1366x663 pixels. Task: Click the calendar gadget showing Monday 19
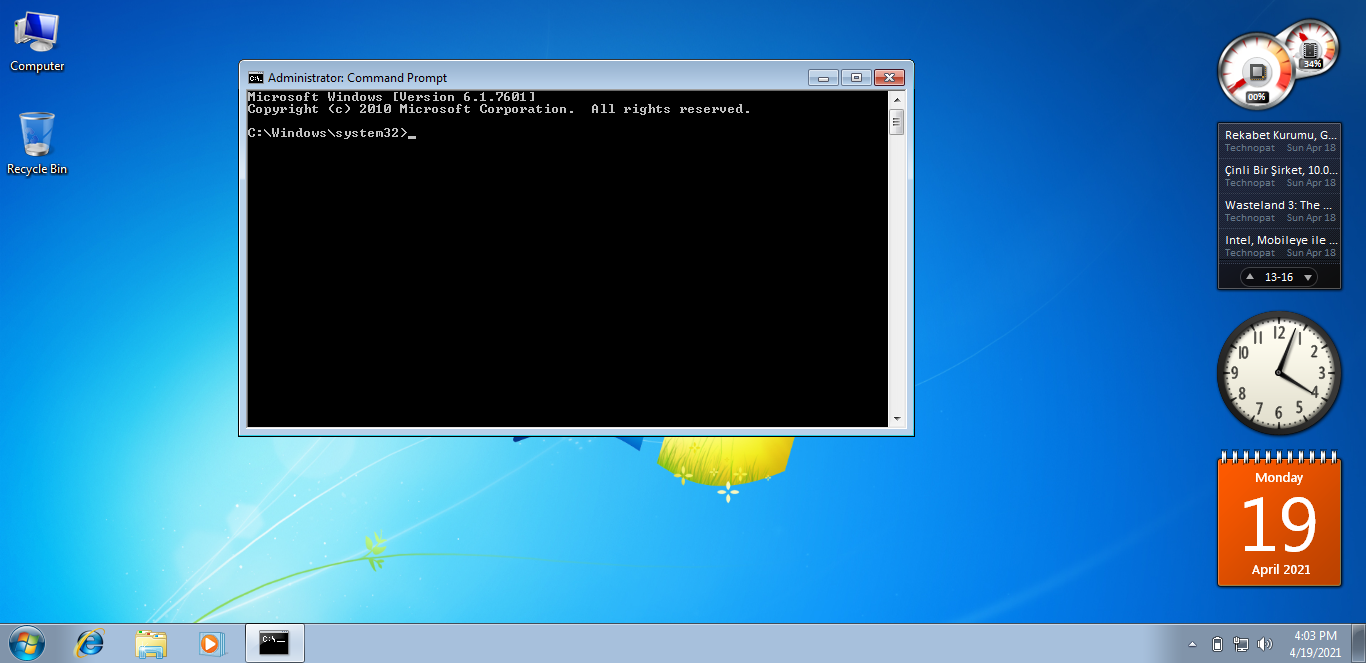click(x=1279, y=519)
